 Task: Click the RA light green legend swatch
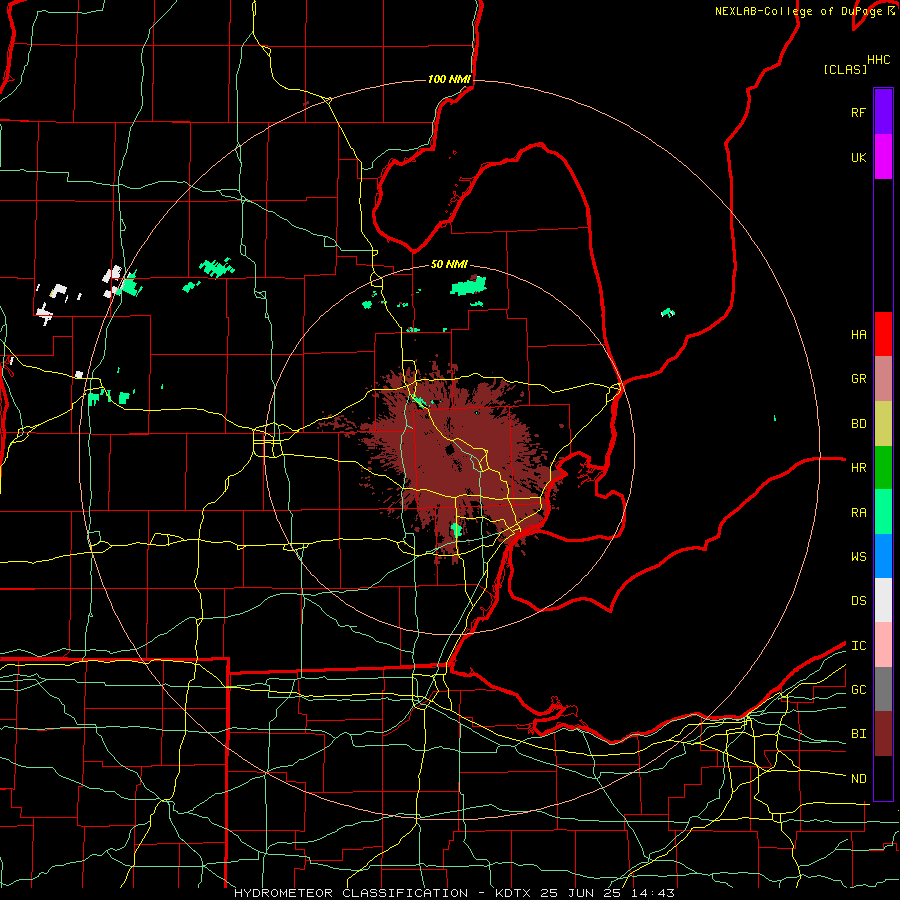point(883,511)
